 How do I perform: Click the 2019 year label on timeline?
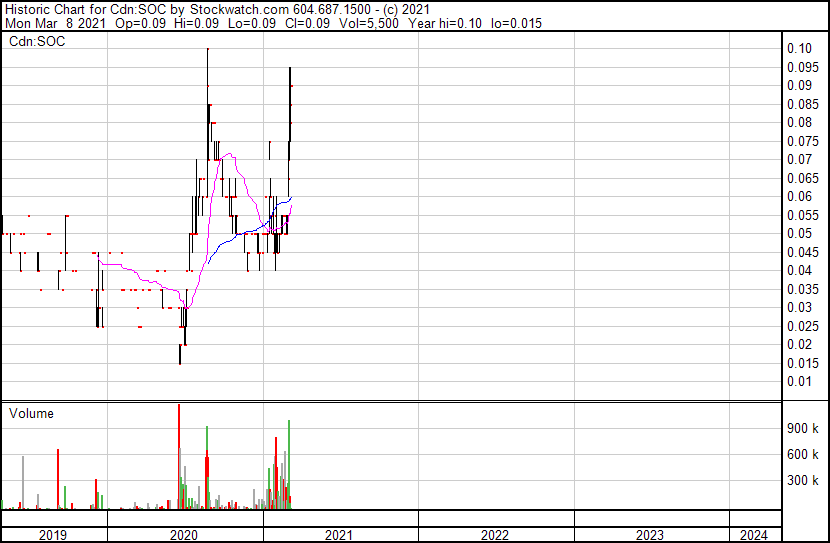point(53,535)
